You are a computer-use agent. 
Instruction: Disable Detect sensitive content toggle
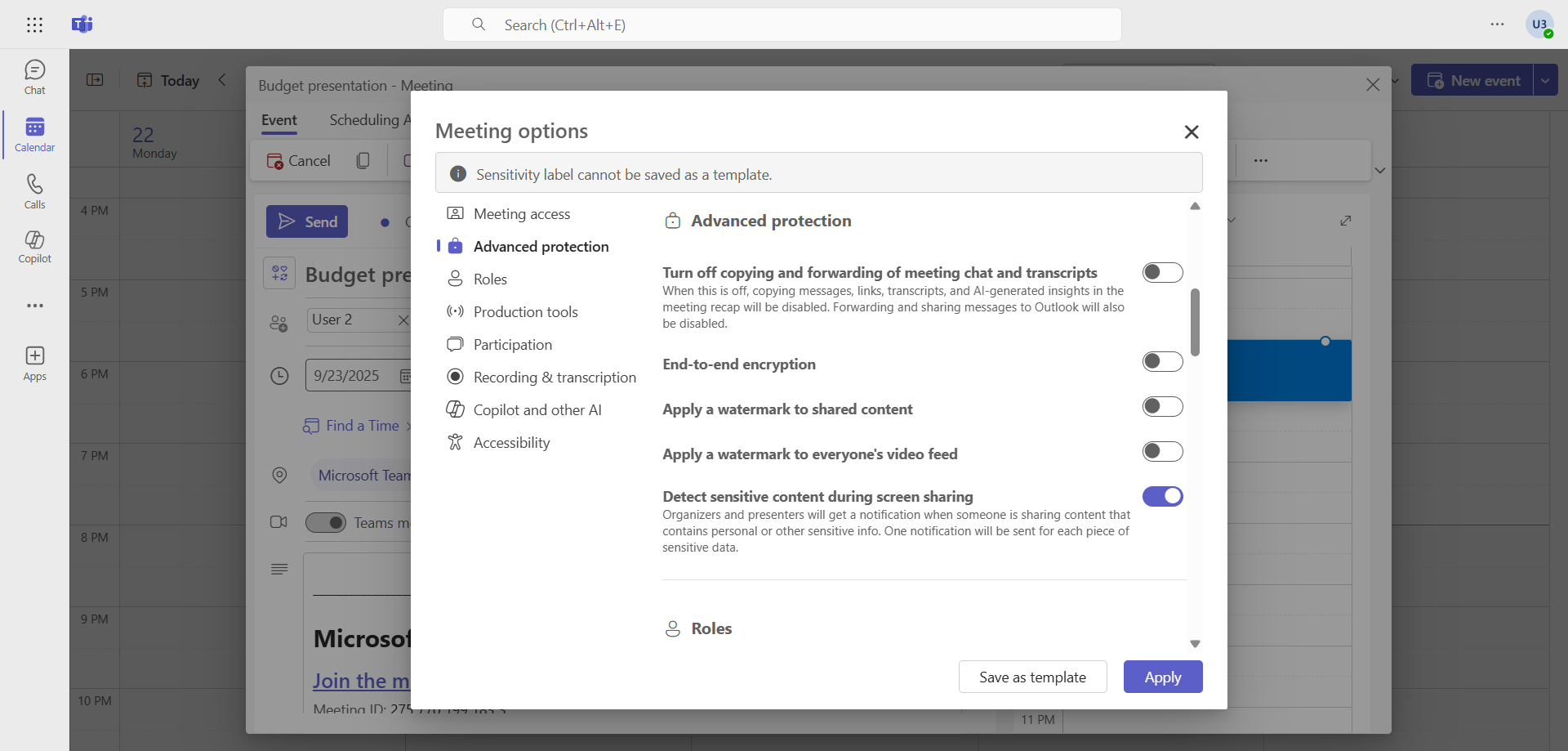pos(1162,496)
